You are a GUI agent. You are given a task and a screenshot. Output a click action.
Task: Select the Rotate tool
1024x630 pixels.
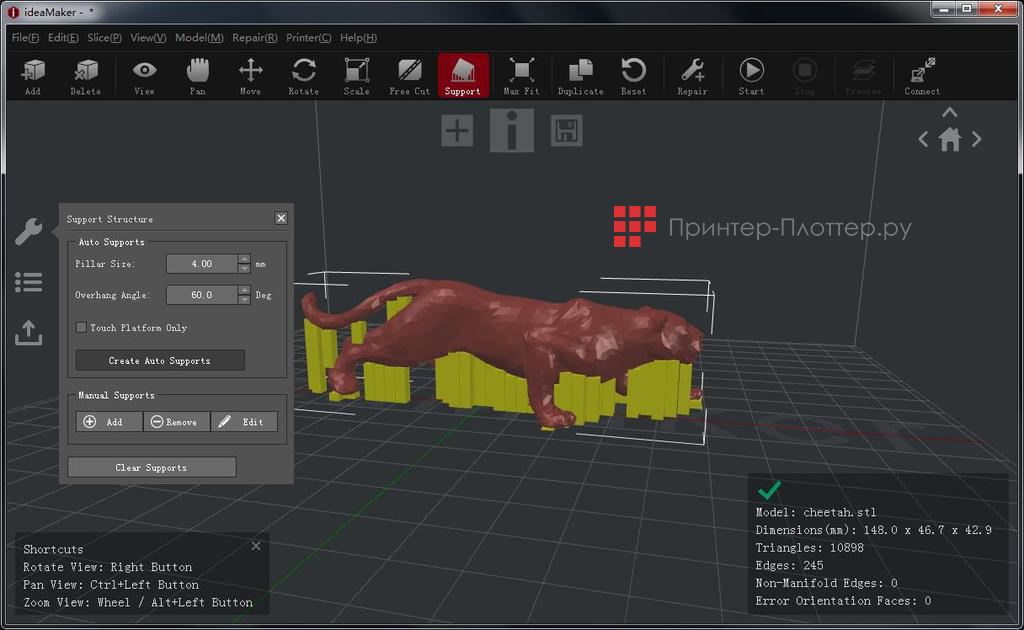pos(303,75)
